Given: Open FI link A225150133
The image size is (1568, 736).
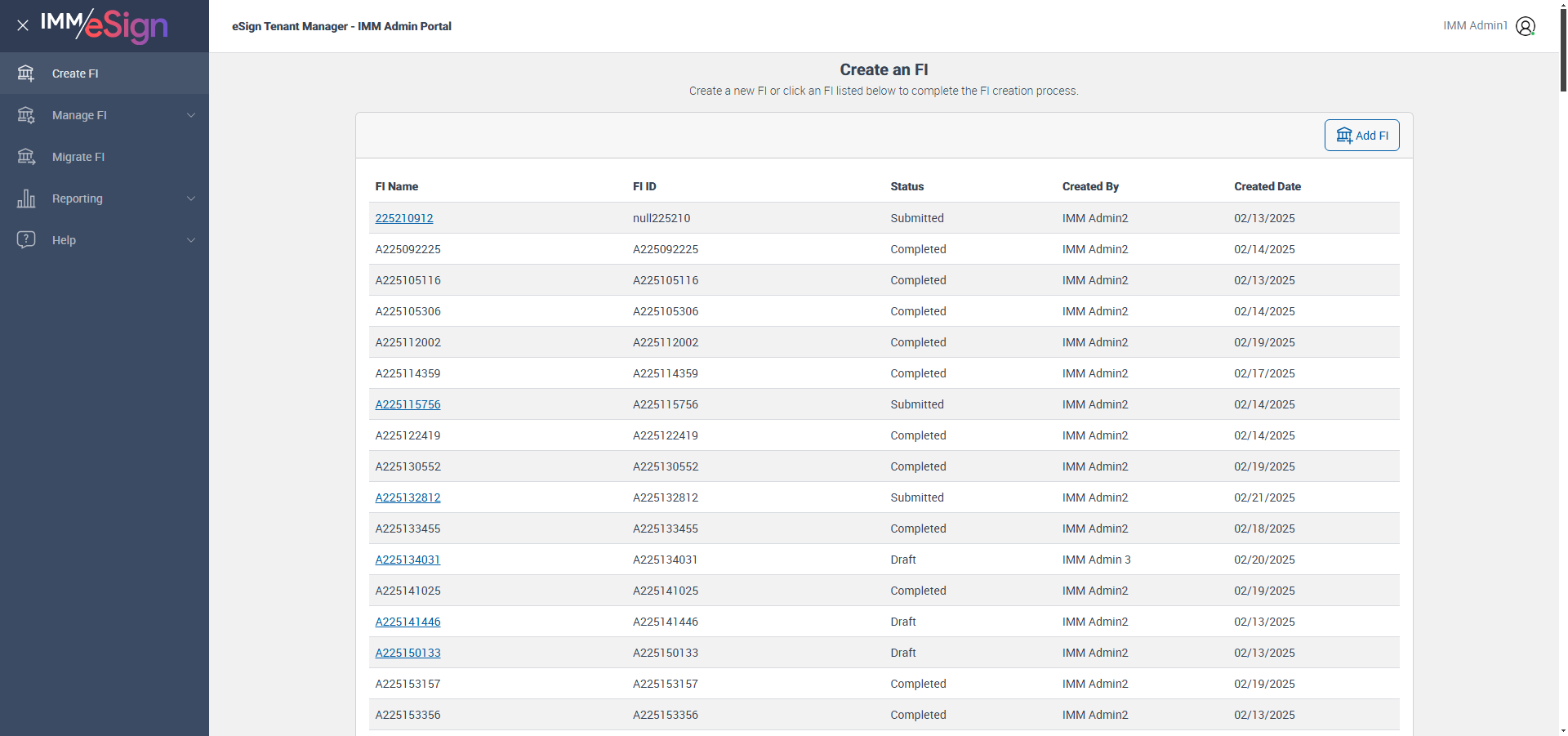Looking at the screenshot, I should point(408,653).
